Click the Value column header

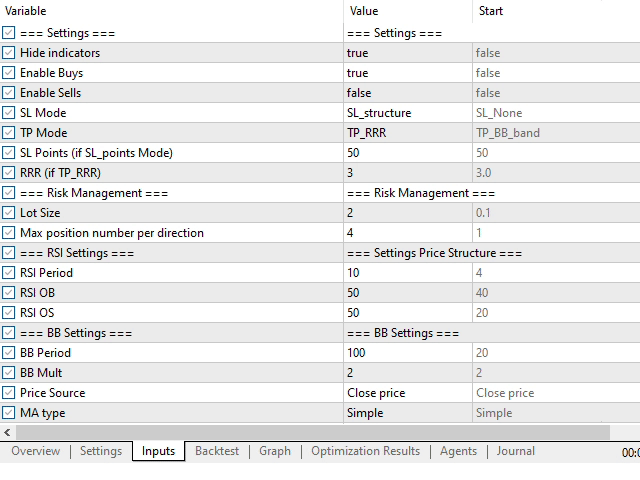[408, 11]
